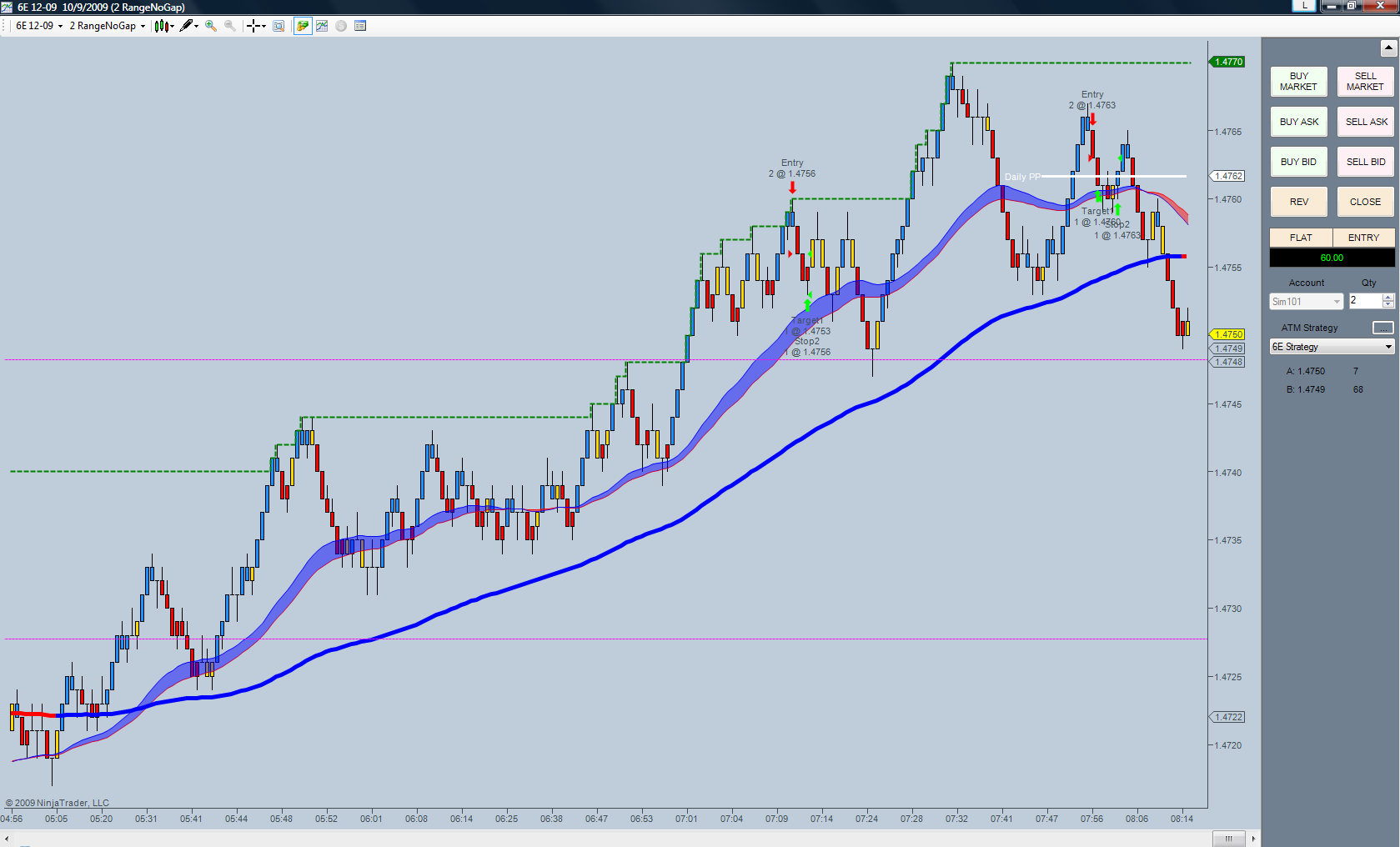The width and height of the screenshot is (1400, 847).
Task: Click the ask price A: 1.4750
Action: tap(1305, 371)
